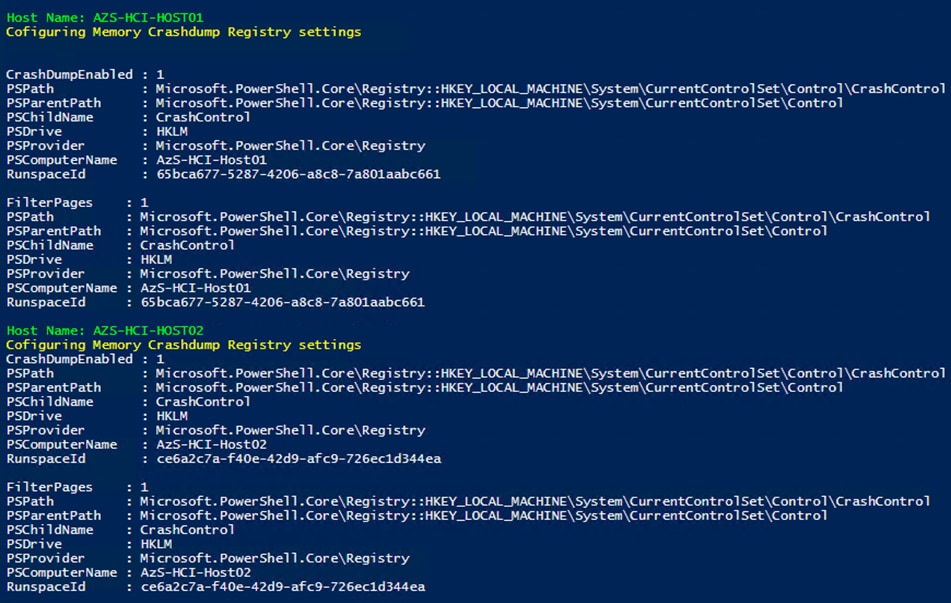Click the 'Host Name: AZS-HCI-HOST01' header line

coord(105,18)
